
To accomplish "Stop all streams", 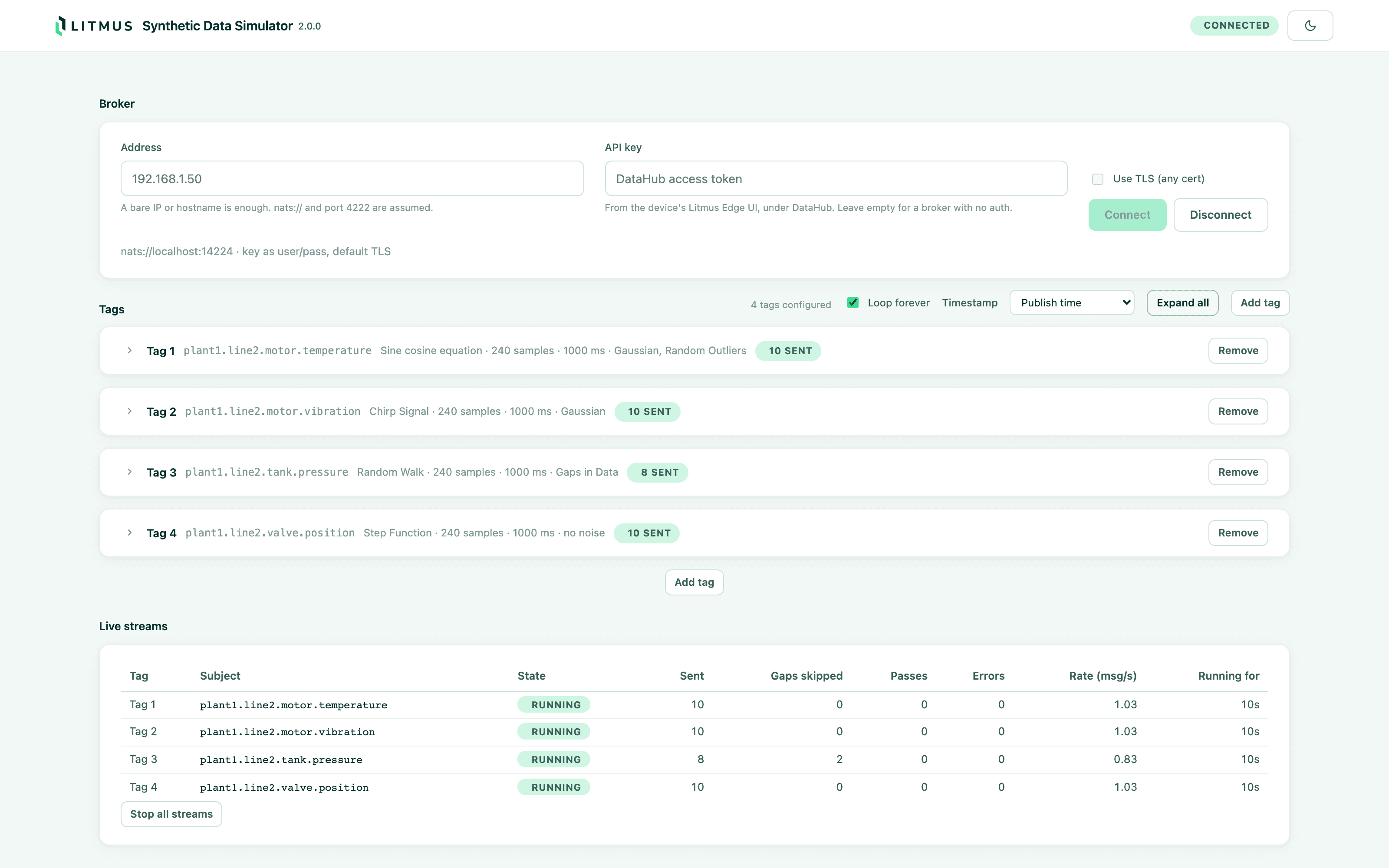I will 171,814.
